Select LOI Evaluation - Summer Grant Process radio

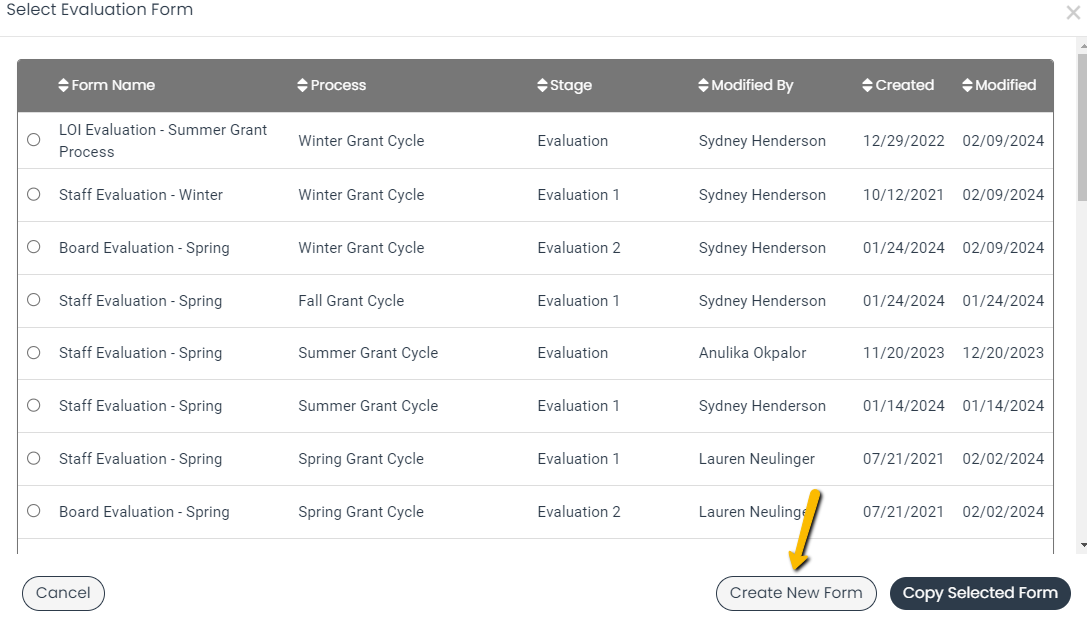pos(33,140)
